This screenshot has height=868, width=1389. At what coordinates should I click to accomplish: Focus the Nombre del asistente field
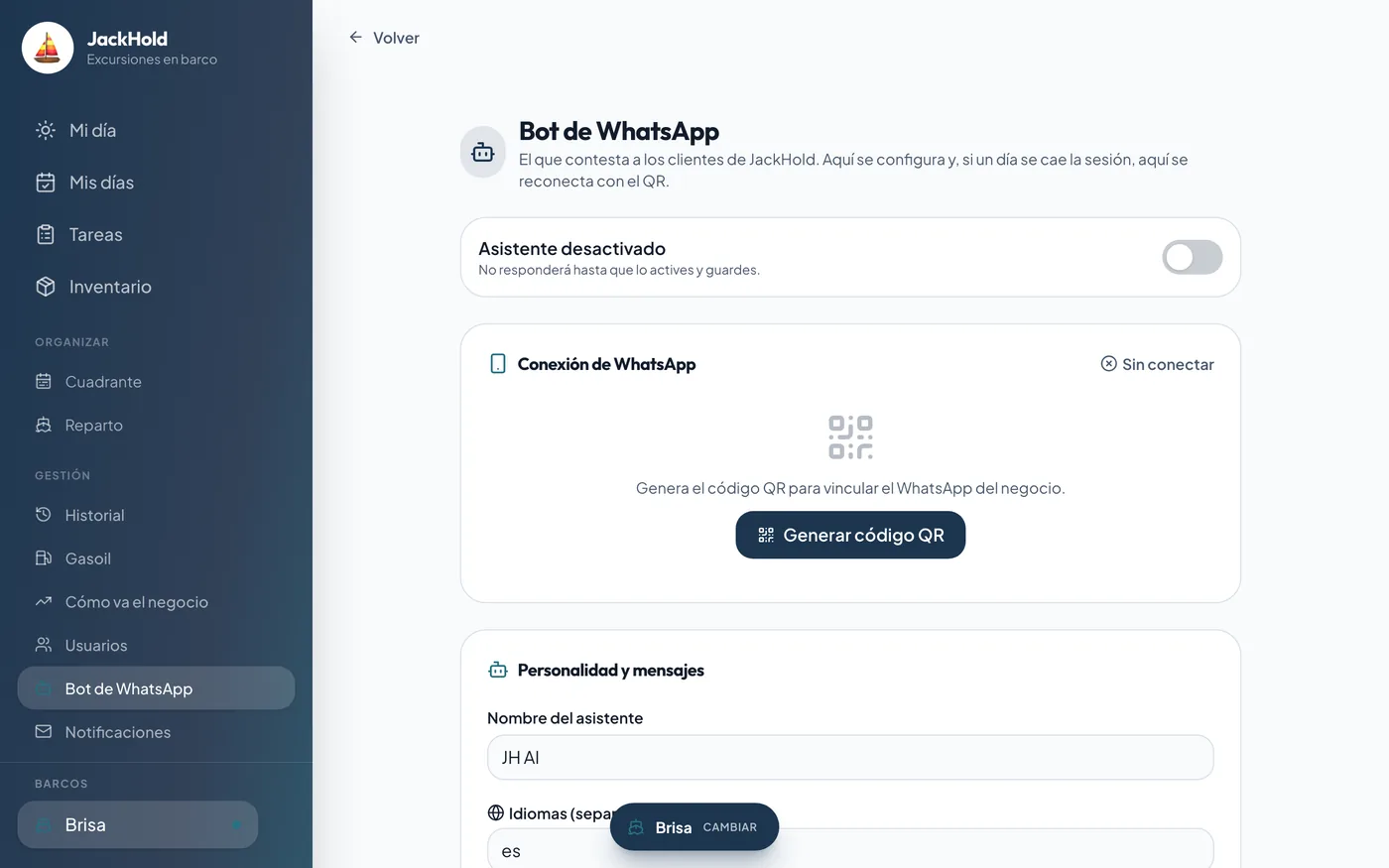coord(850,757)
